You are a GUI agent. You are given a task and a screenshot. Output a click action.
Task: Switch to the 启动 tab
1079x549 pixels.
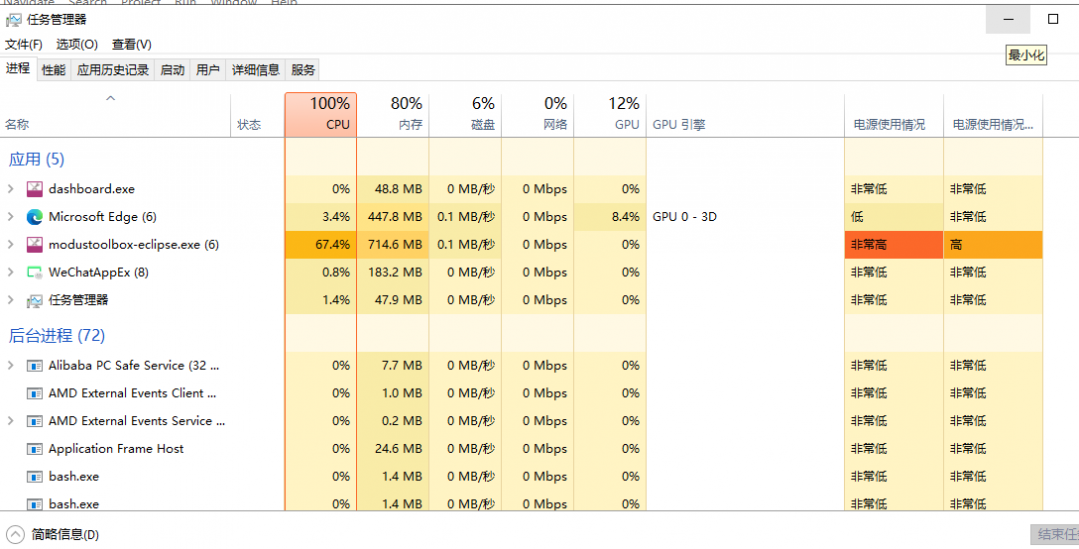point(172,69)
